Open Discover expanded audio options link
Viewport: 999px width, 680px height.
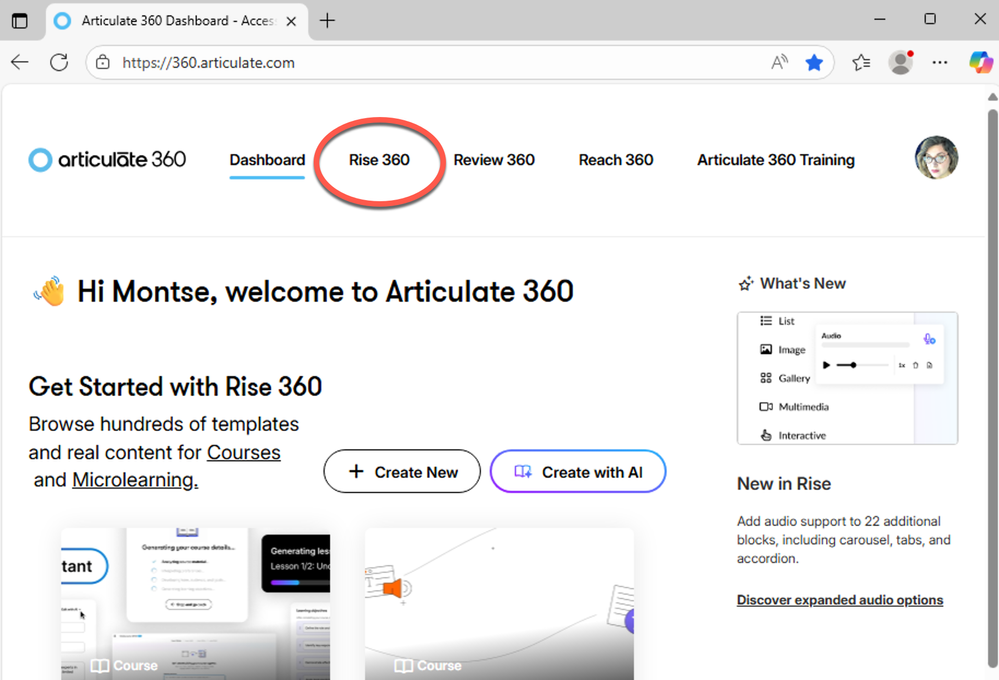[840, 600]
